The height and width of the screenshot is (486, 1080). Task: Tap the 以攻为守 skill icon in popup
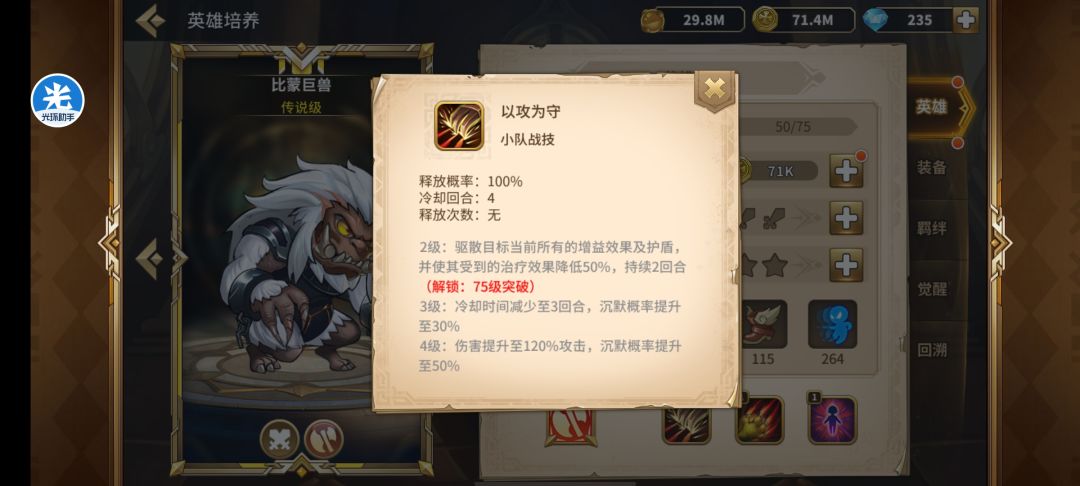459,125
